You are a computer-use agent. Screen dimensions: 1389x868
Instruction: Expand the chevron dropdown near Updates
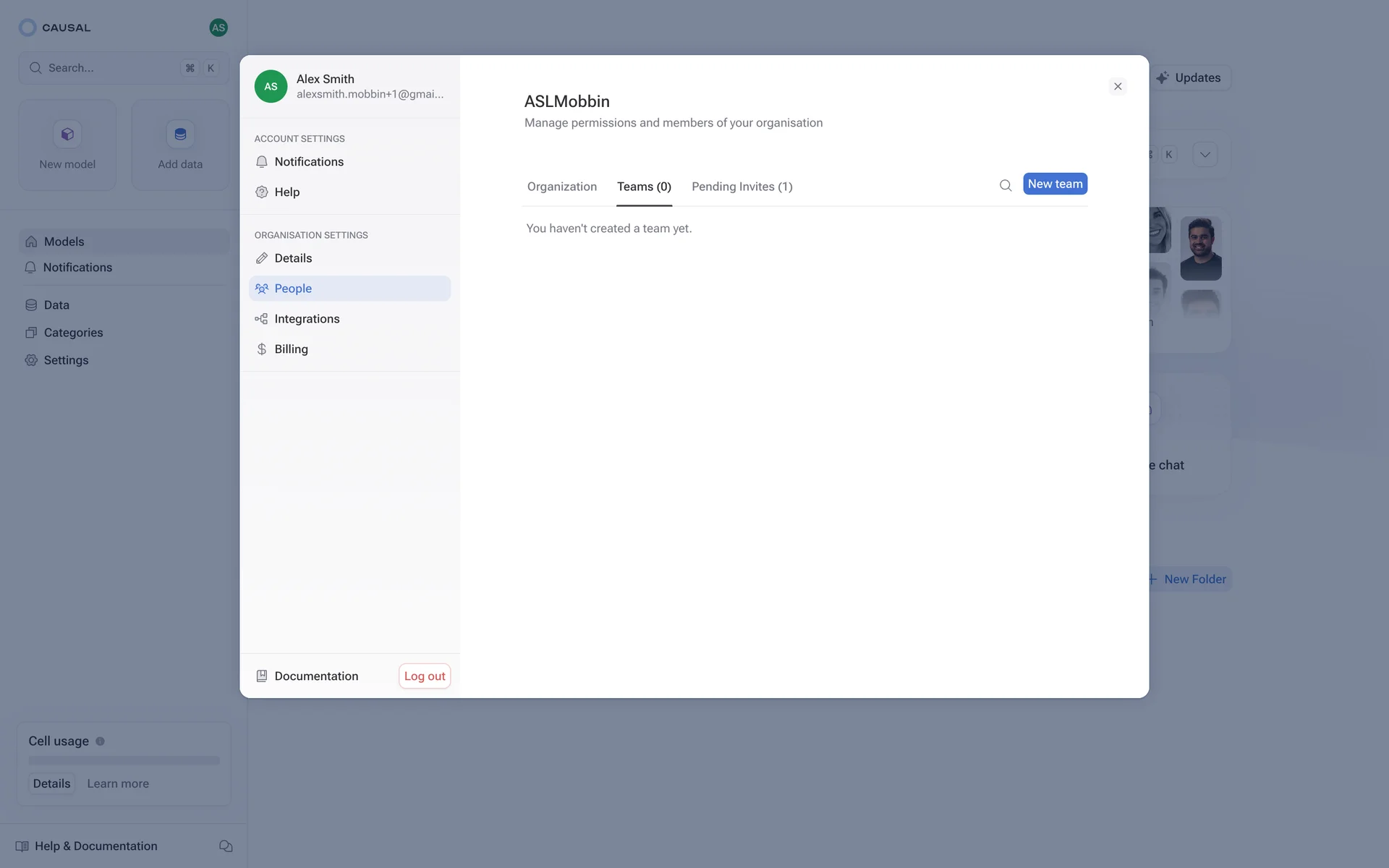coord(1205,154)
